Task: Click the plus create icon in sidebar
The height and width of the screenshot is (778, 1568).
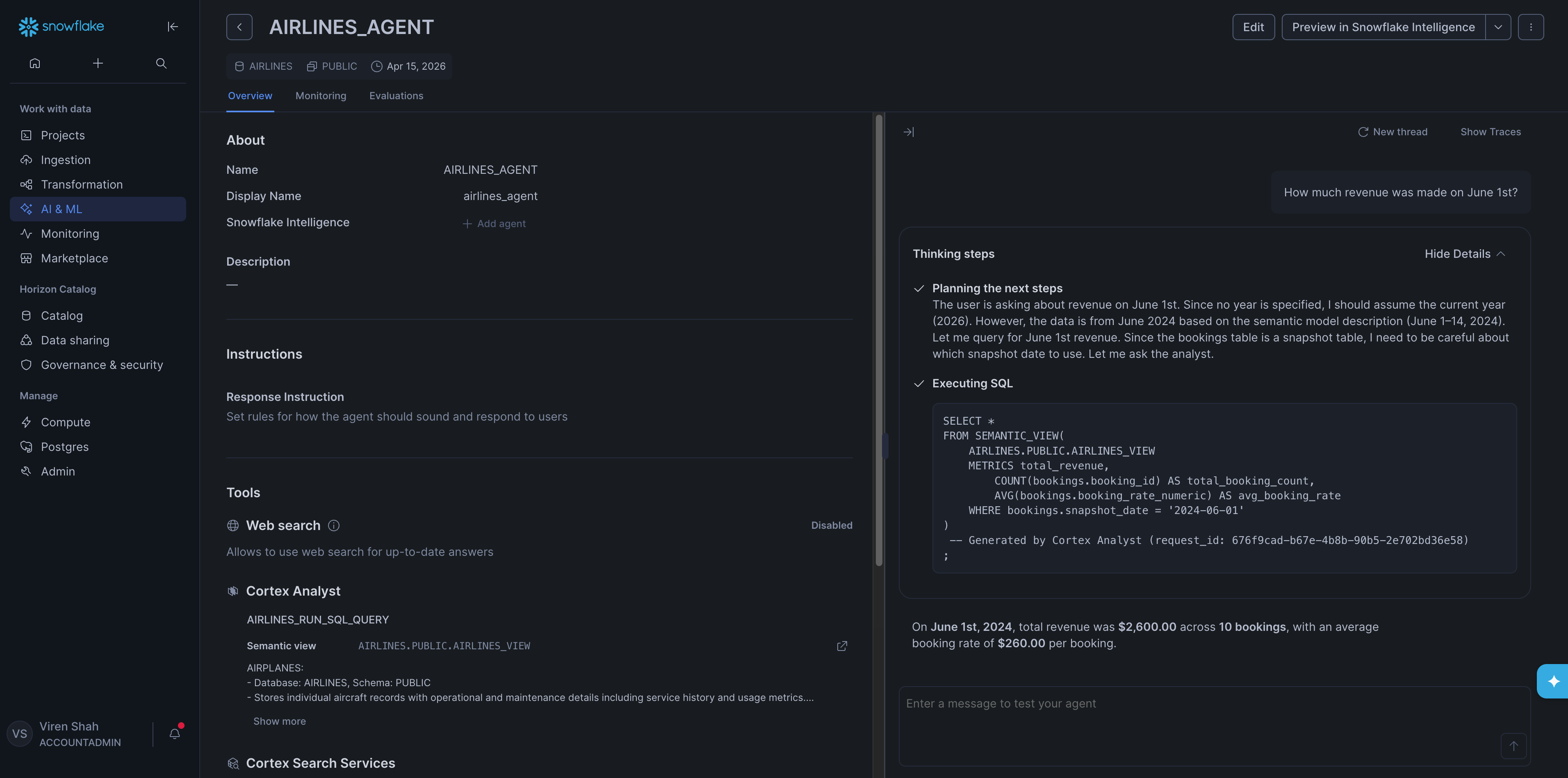Action: pyautogui.click(x=98, y=63)
